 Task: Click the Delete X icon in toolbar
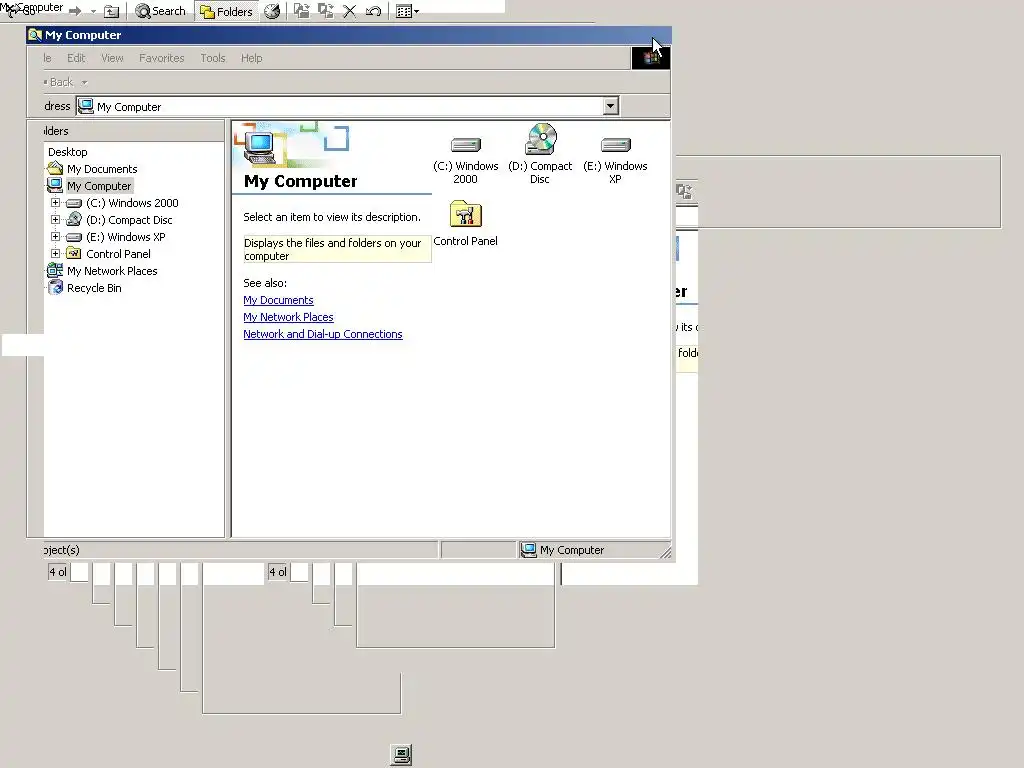[x=349, y=11]
